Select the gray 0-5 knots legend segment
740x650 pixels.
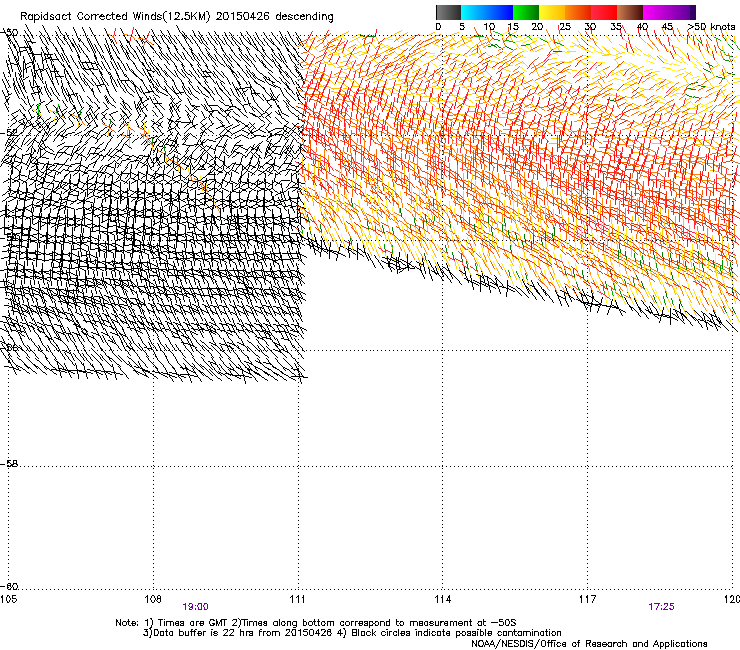[x=448, y=12]
